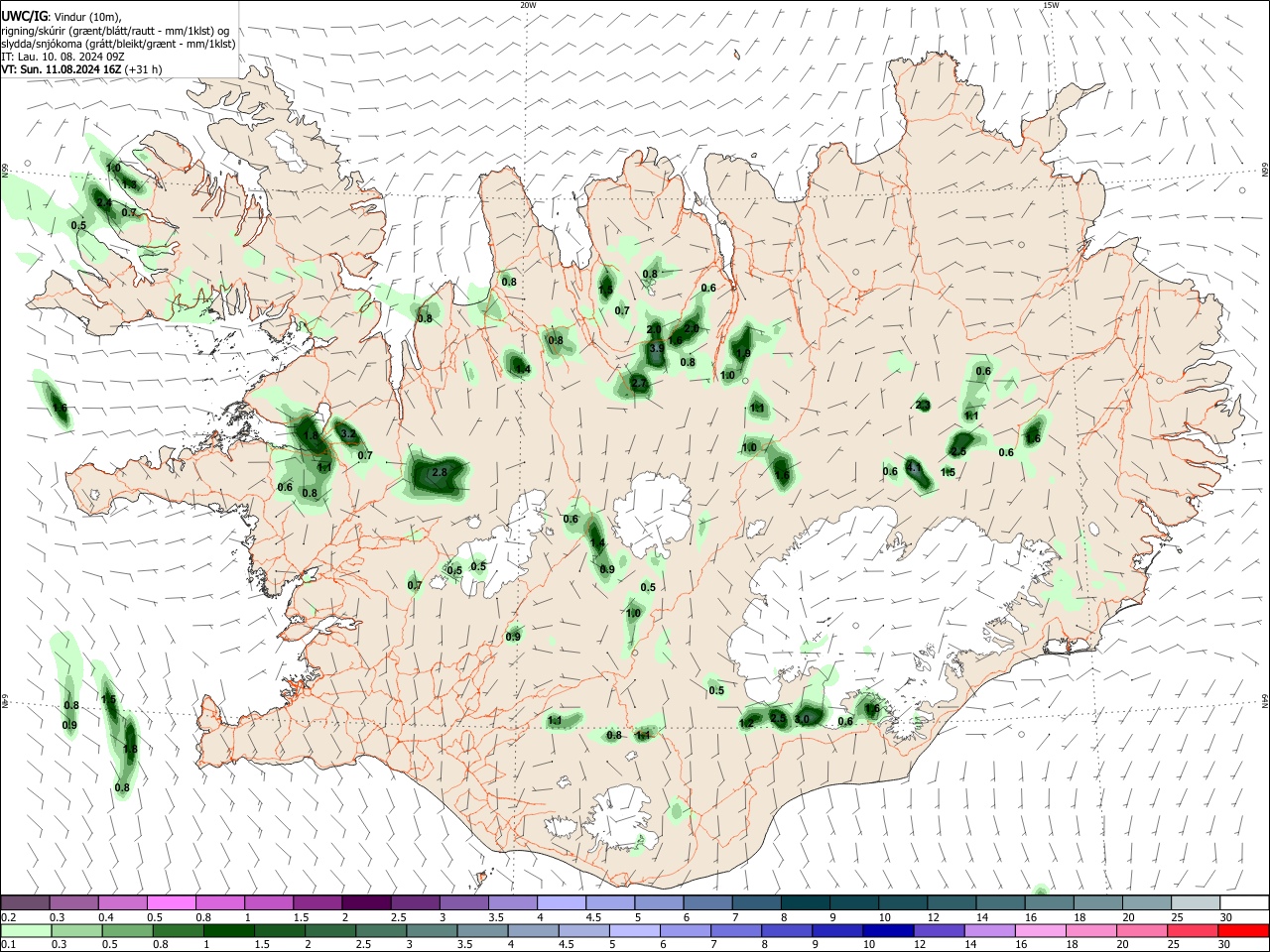Click the '20W' longitude label at top
This screenshot has width=1270, height=952.
pyautogui.click(x=528, y=5)
